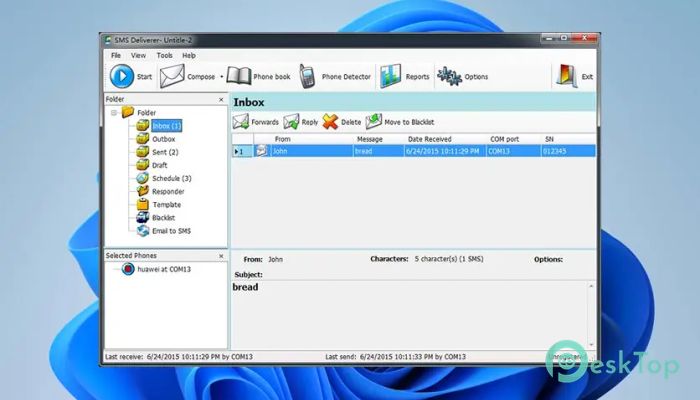This screenshot has height=400, width=700.
Task: Click the Exit door icon
Action: coord(567,76)
